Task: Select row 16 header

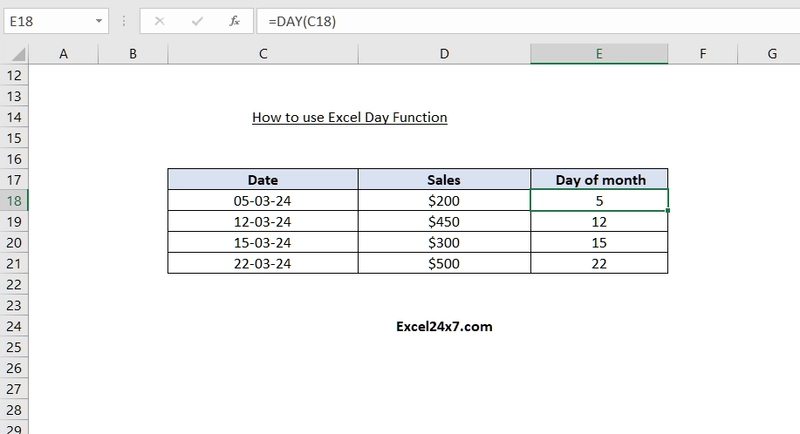Action: tap(14, 159)
